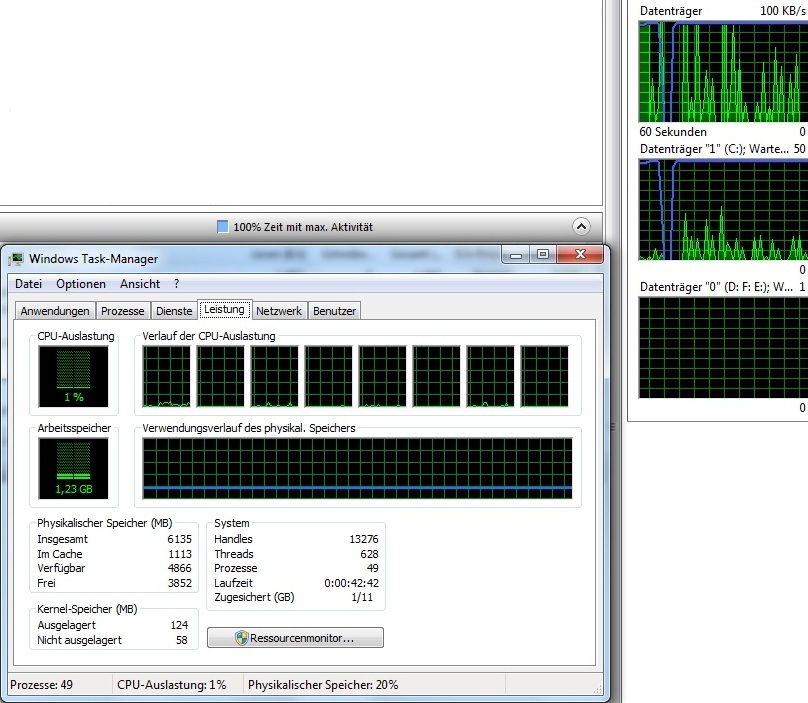Image resolution: width=808 pixels, height=703 pixels.
Task: Click the 60 Sekunden label
Action: click(x=673, y=132)
